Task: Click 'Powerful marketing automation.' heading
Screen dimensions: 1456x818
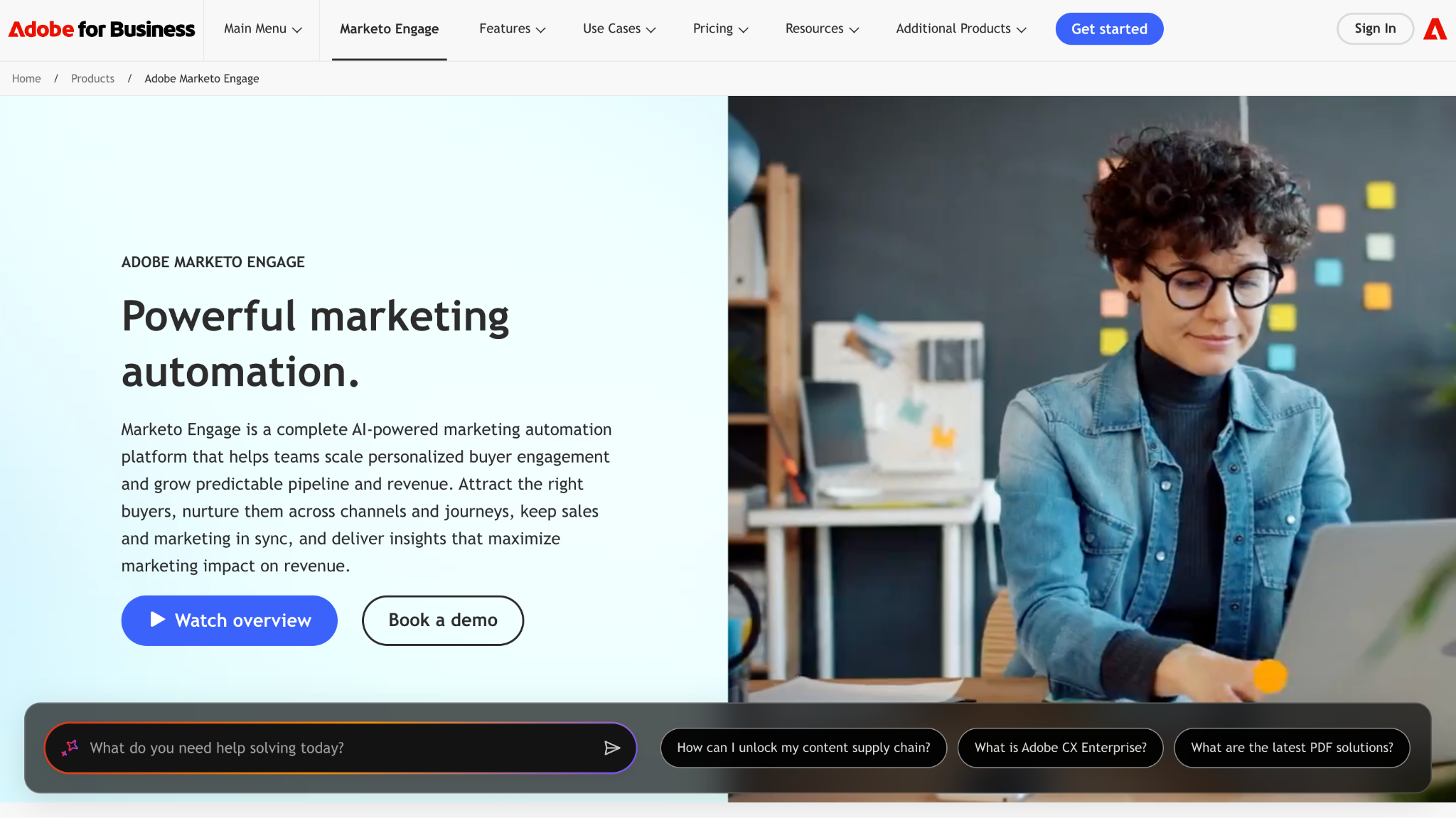Action: click(x=315, y=344)
